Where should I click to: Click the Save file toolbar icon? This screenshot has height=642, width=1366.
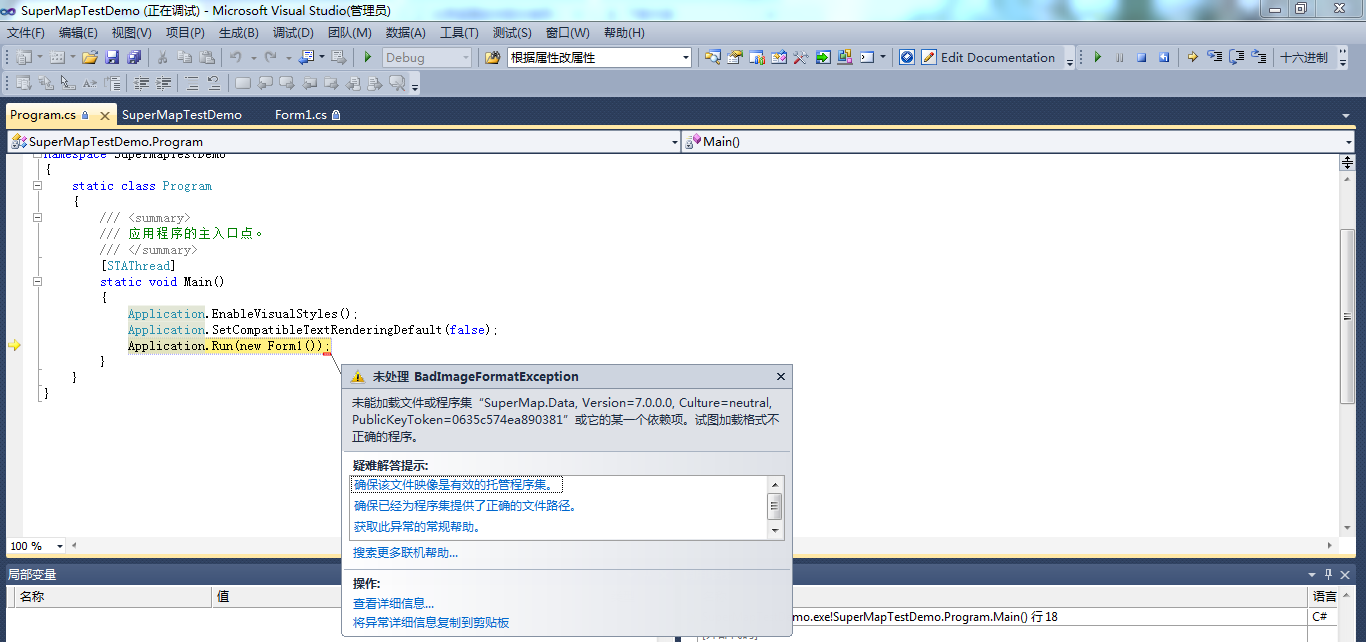[112, 58]
